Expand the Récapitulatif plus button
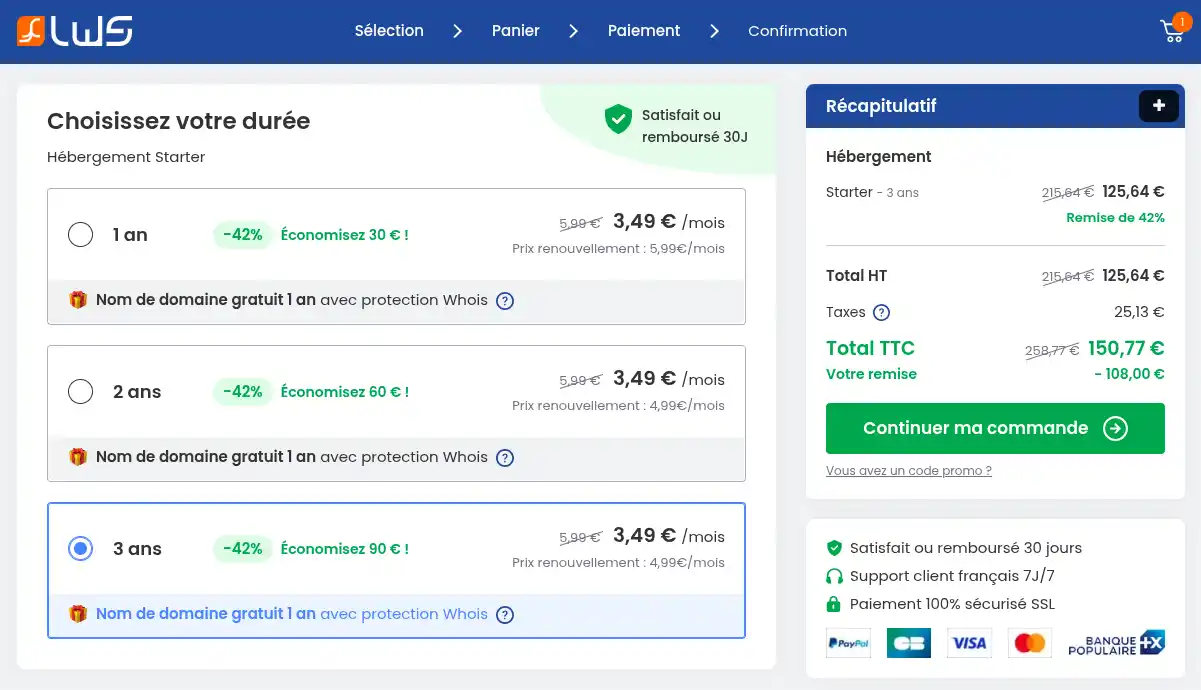 [x=1158, y=106]
